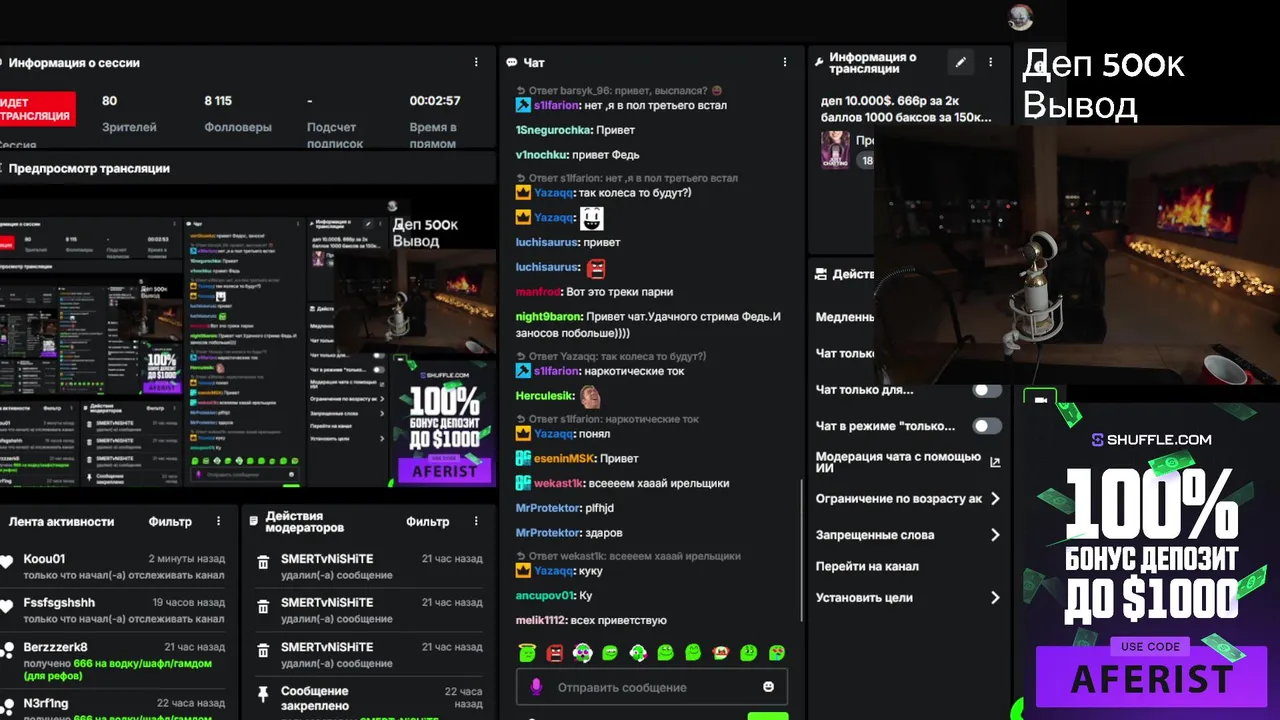Click the trash icon on the first SMERTvNiSHiTE action
Image resolution: width=1280 pixels, height=720 pixels.
coord(263,563)
